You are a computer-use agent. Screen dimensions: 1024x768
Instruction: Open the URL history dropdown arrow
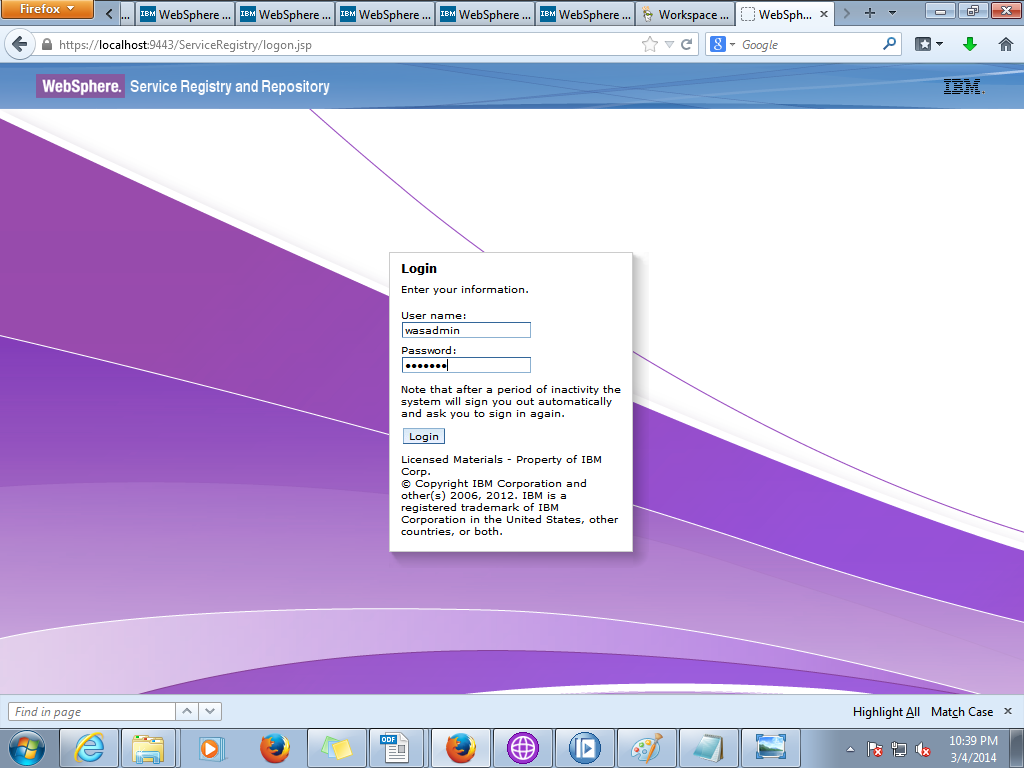pyautogui.click(x=669, y=44)
